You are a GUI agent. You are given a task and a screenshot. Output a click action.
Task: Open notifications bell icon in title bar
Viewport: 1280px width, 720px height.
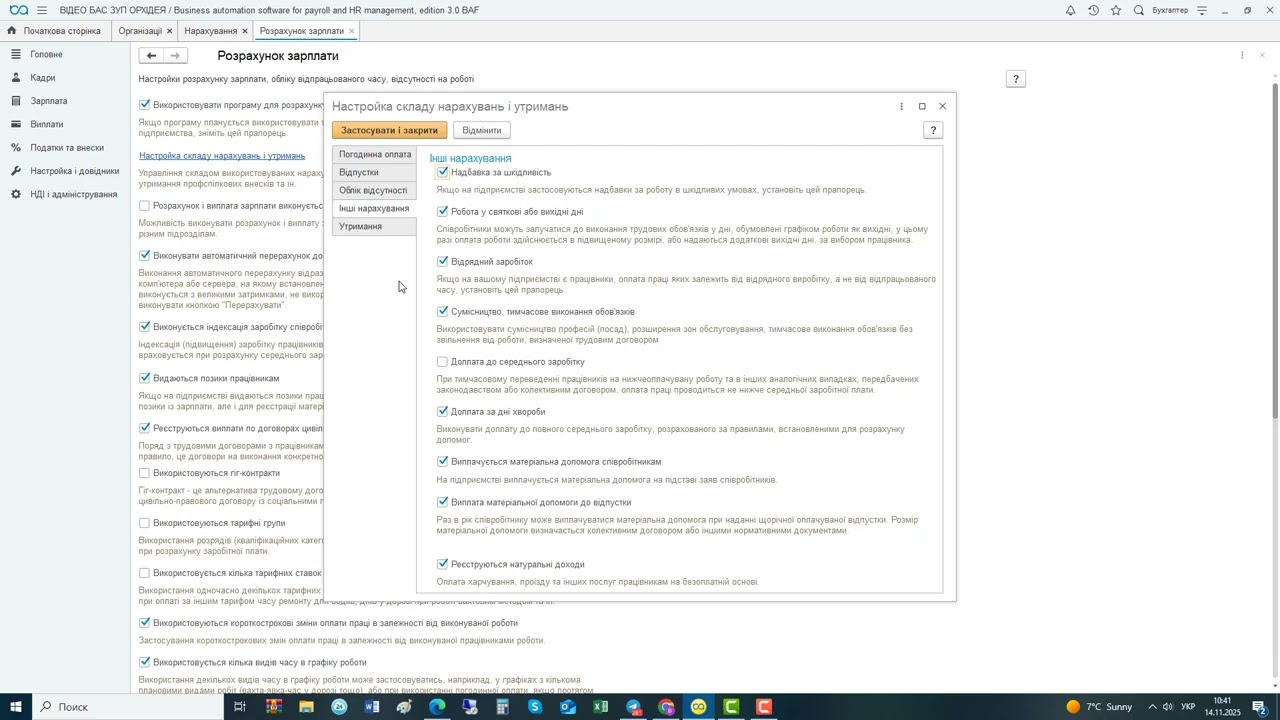tap(1070, 10)
